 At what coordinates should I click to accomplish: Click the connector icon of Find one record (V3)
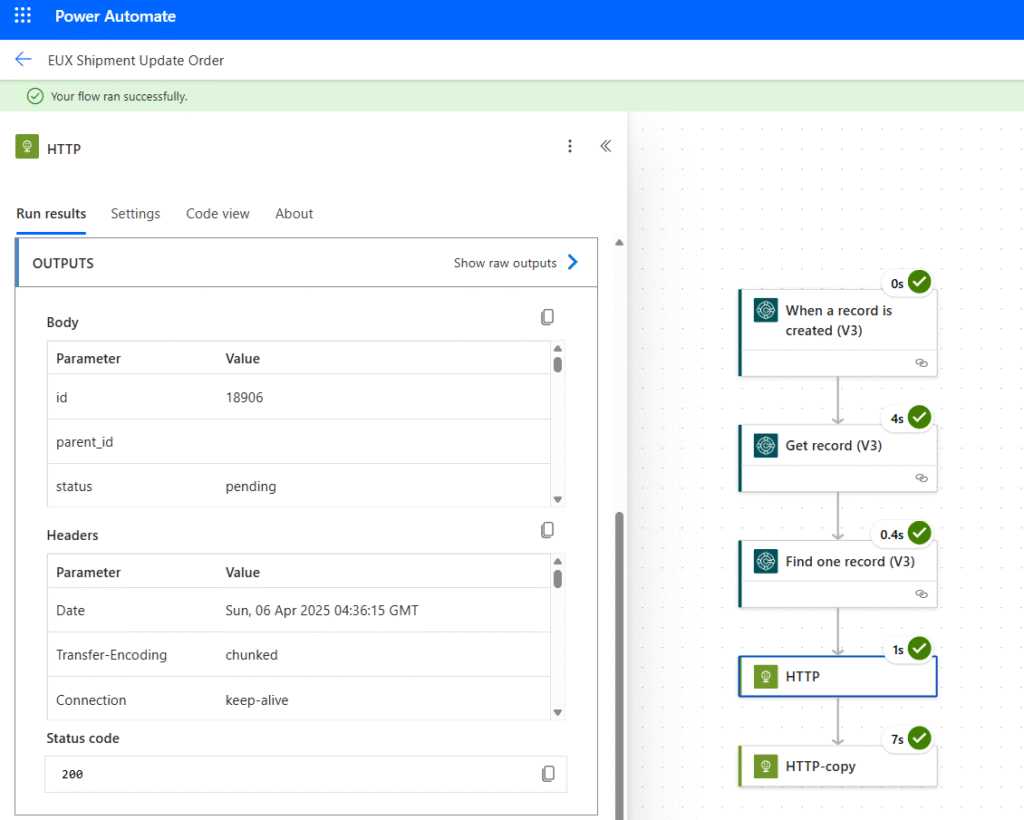pos(765,561)
